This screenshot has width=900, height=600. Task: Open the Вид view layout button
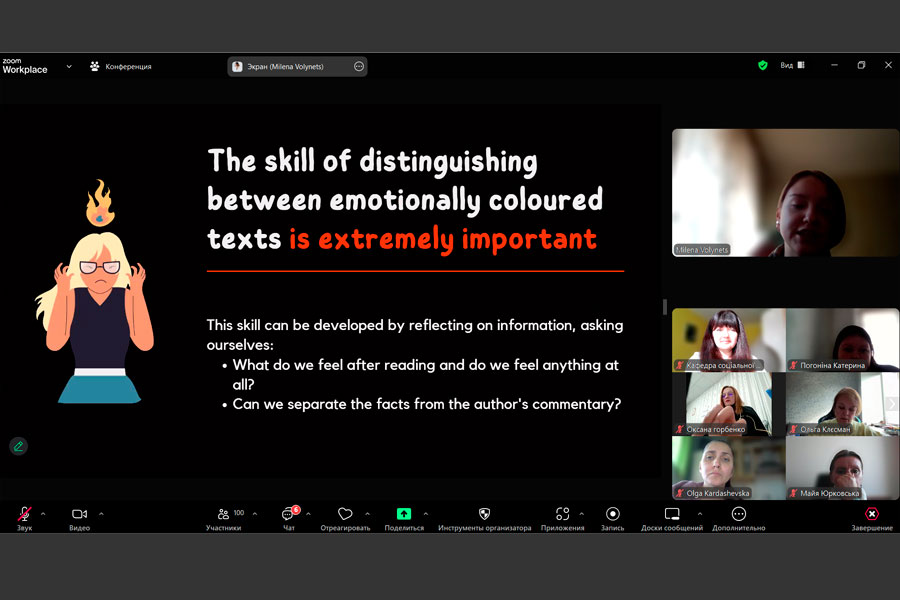[x=792, y=66]
